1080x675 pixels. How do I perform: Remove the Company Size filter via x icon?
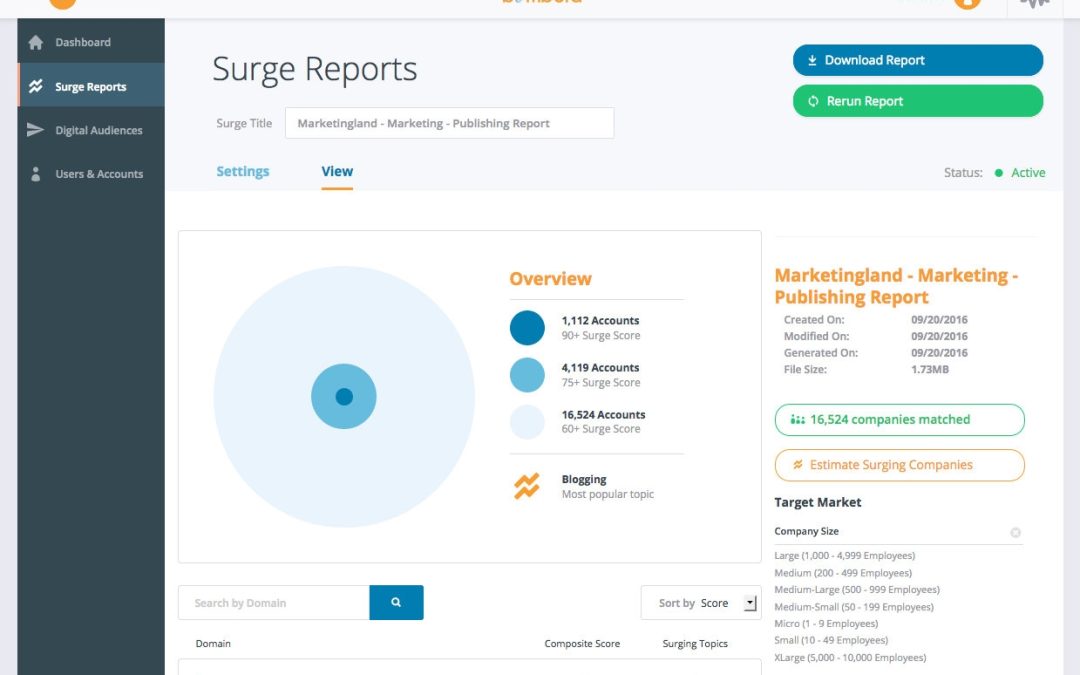tap(1015, 532)
